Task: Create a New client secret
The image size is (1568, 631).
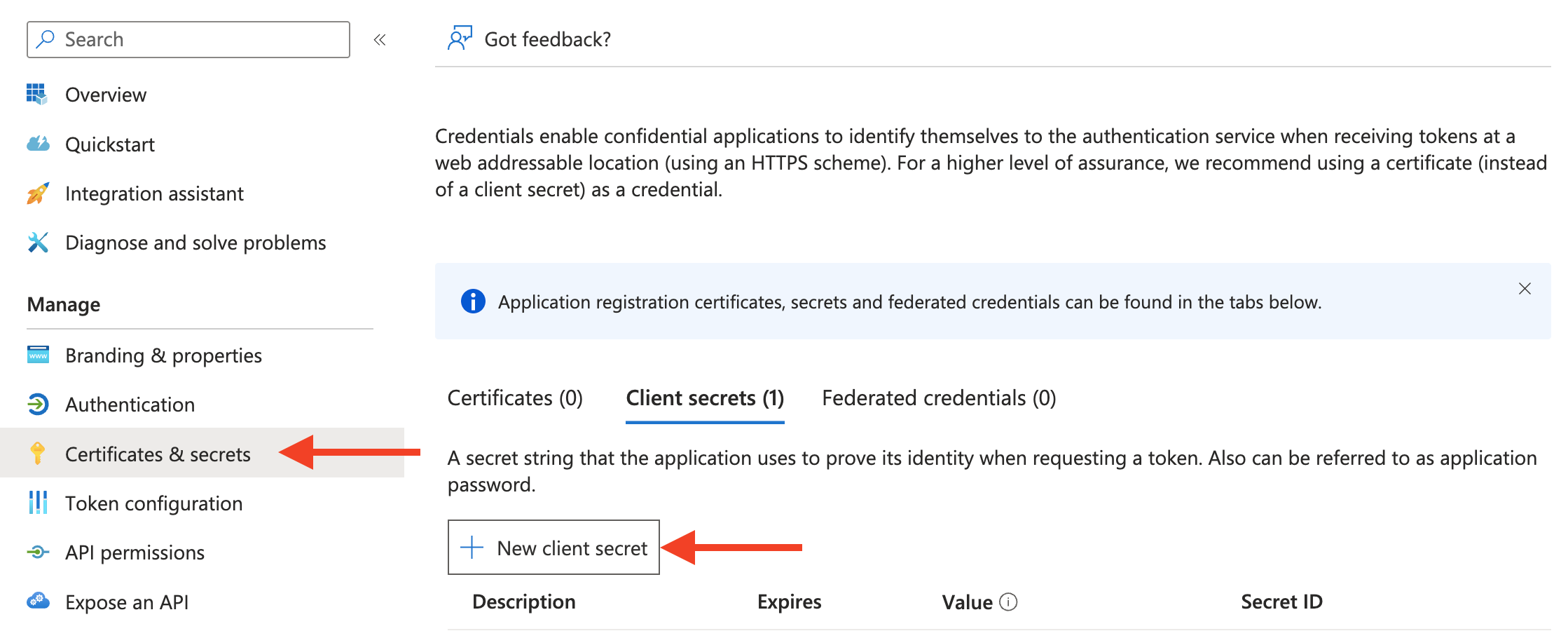Action: [553, 548]
